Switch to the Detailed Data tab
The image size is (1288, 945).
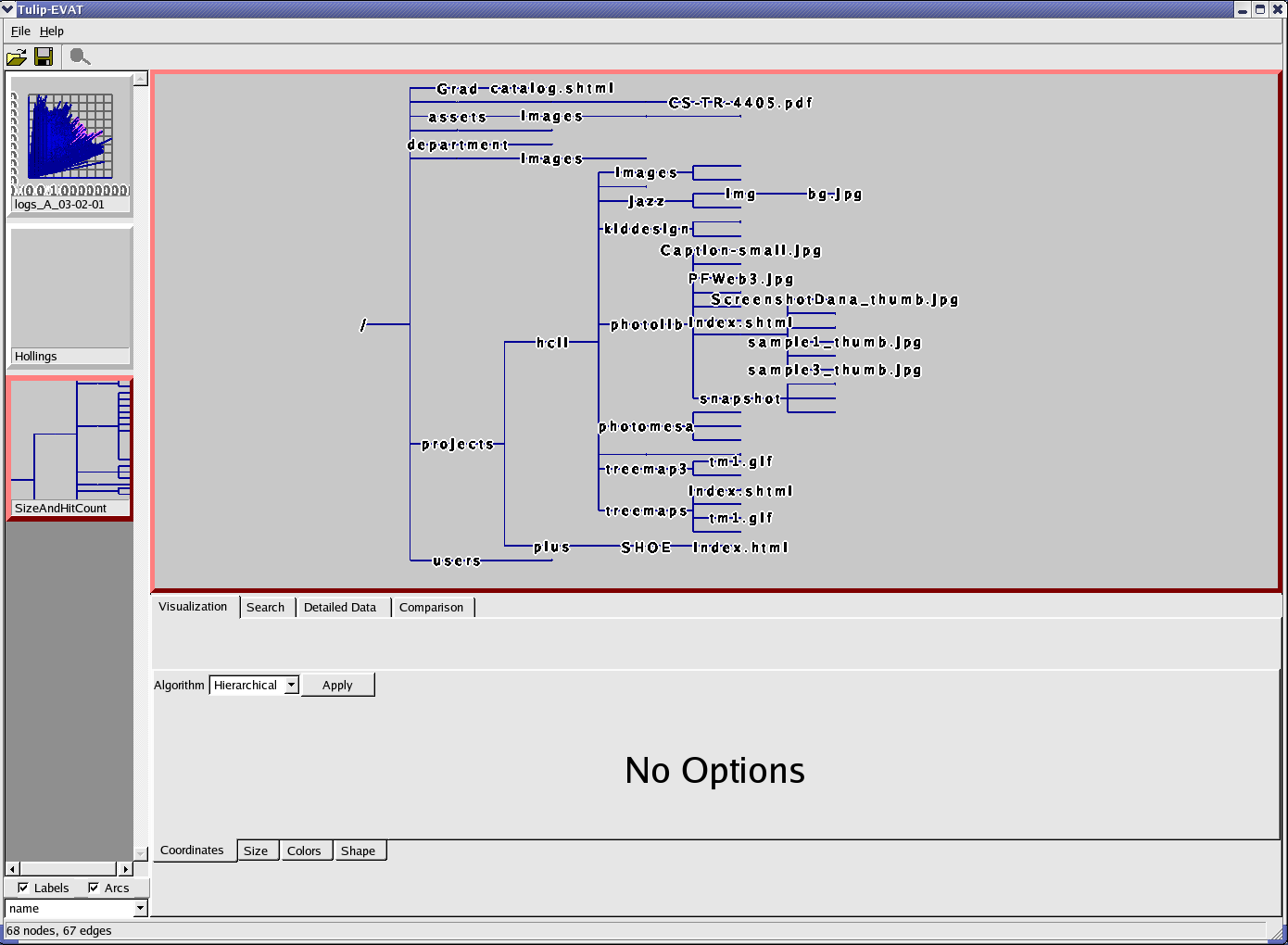340,608
